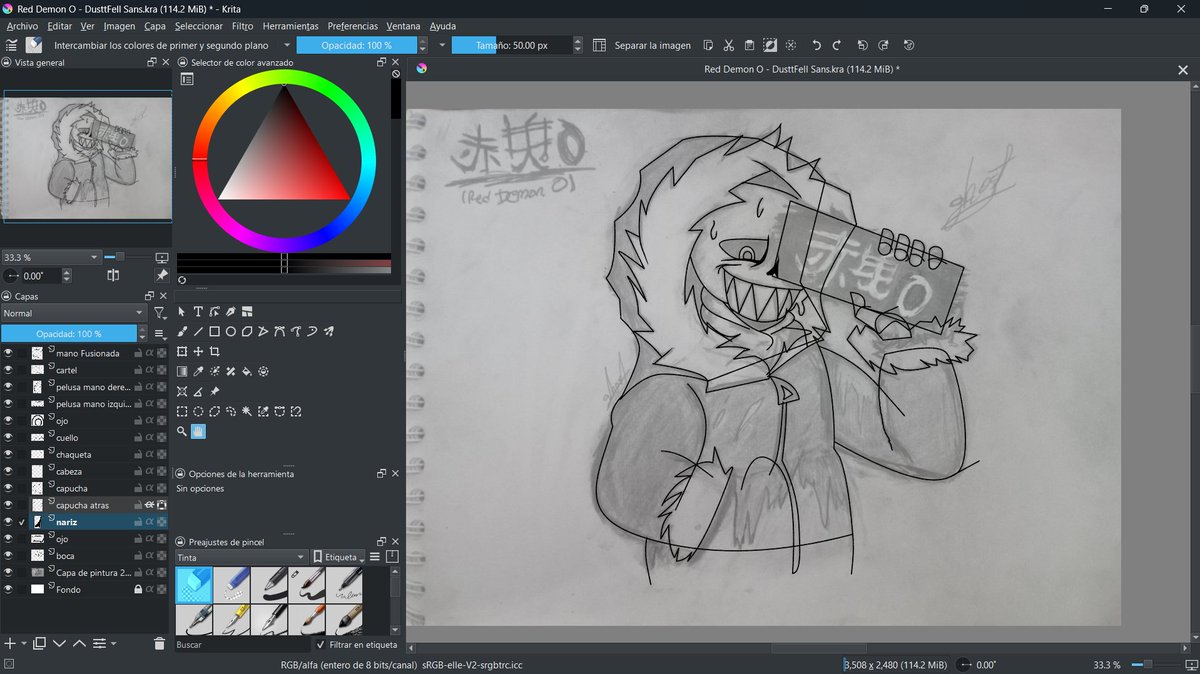Select the Ellipse tool
Screen dimensions: 1200x674
tap(230, 331)
